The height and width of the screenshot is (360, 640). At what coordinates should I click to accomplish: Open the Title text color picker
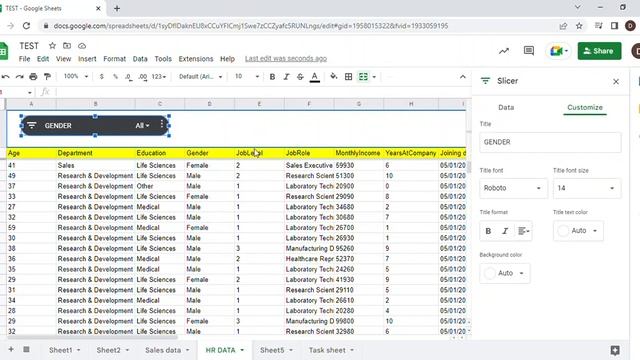point(578,231)
